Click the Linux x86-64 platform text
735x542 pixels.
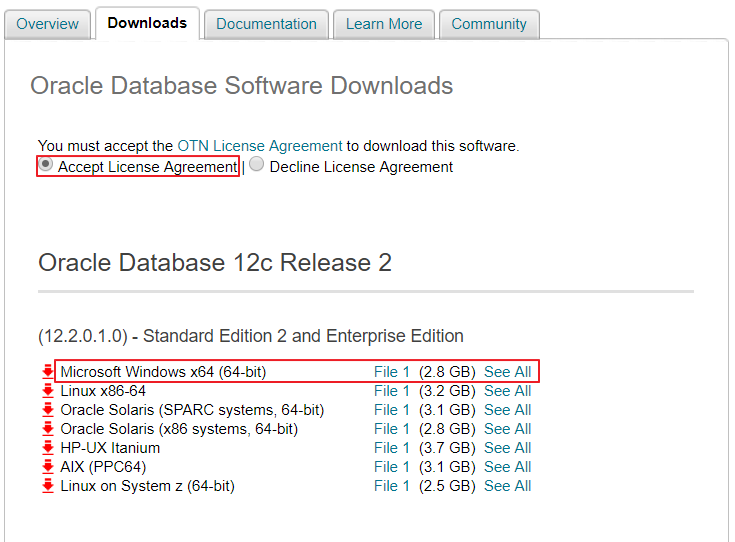click(103, 391)
